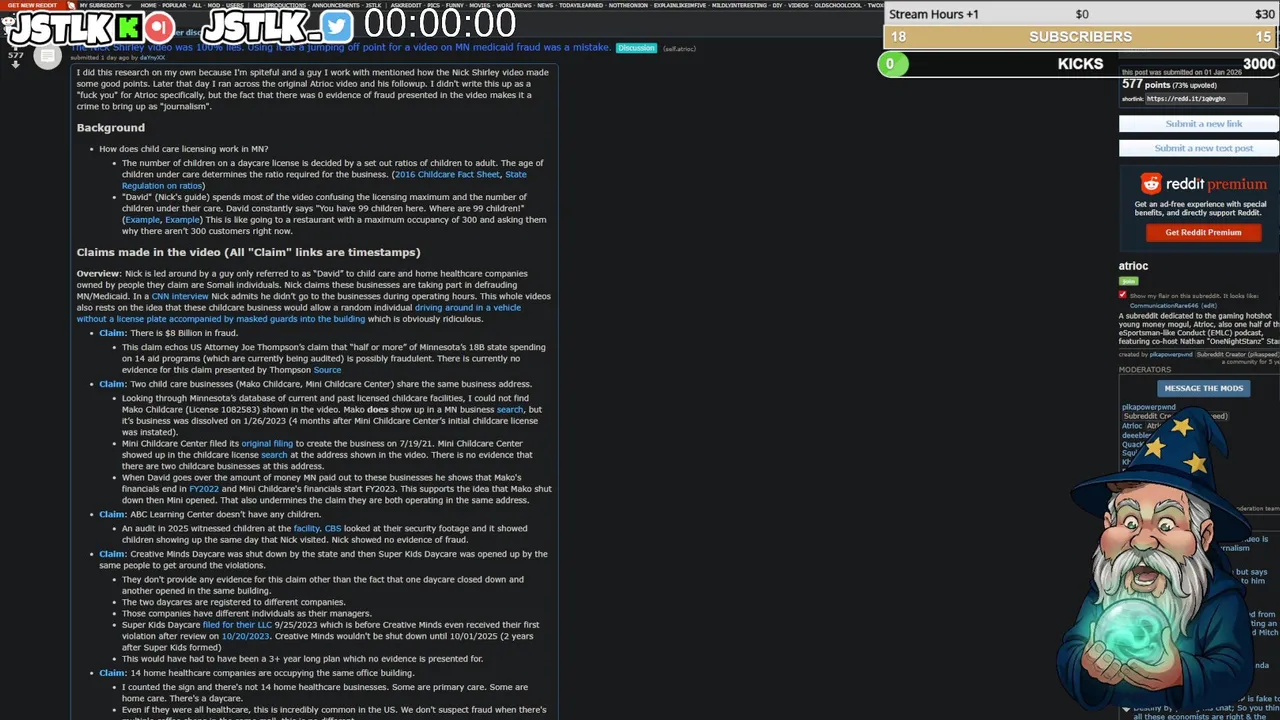The width and height of the screenshot is (1280, 720).
Task: Click GET NEW REDDIT in top bar
Action: coord(33,5)
